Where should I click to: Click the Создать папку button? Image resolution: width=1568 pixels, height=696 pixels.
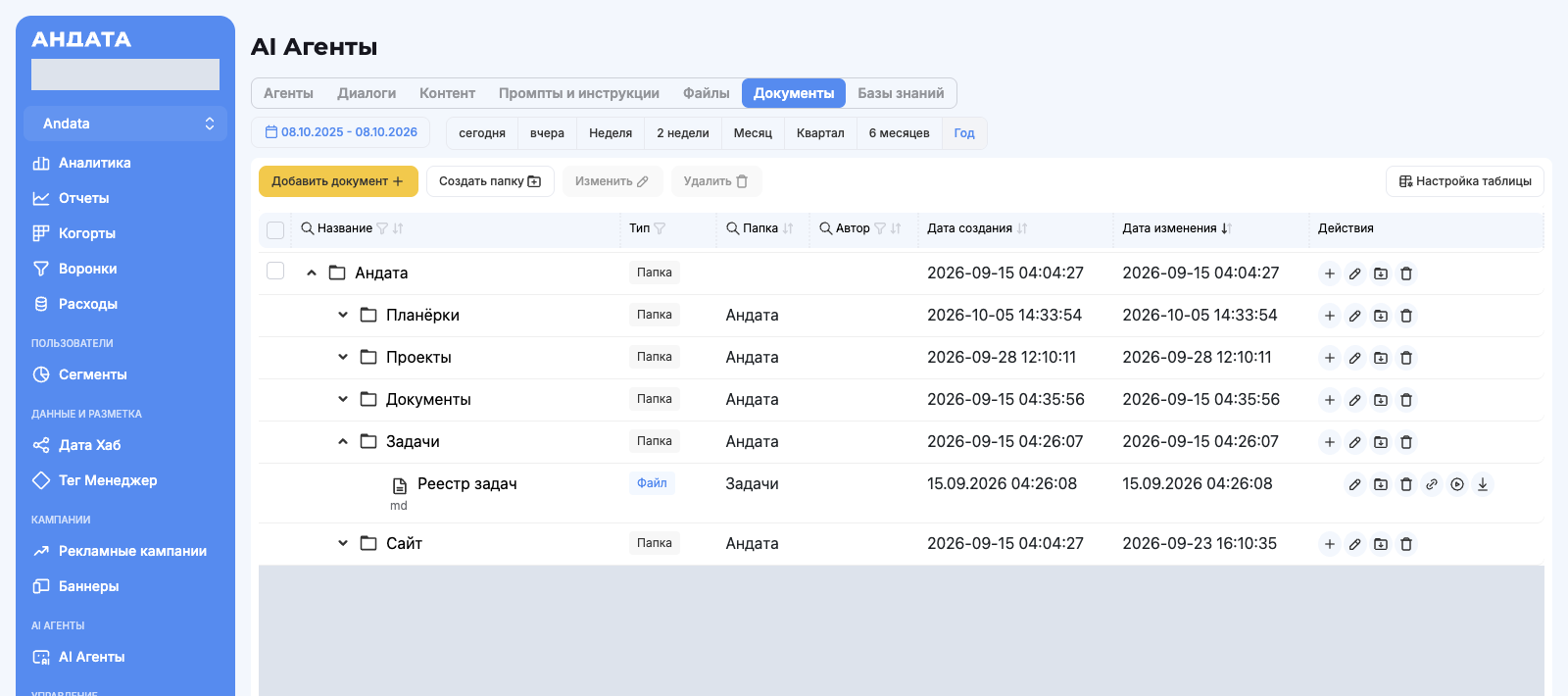[490, 181]
